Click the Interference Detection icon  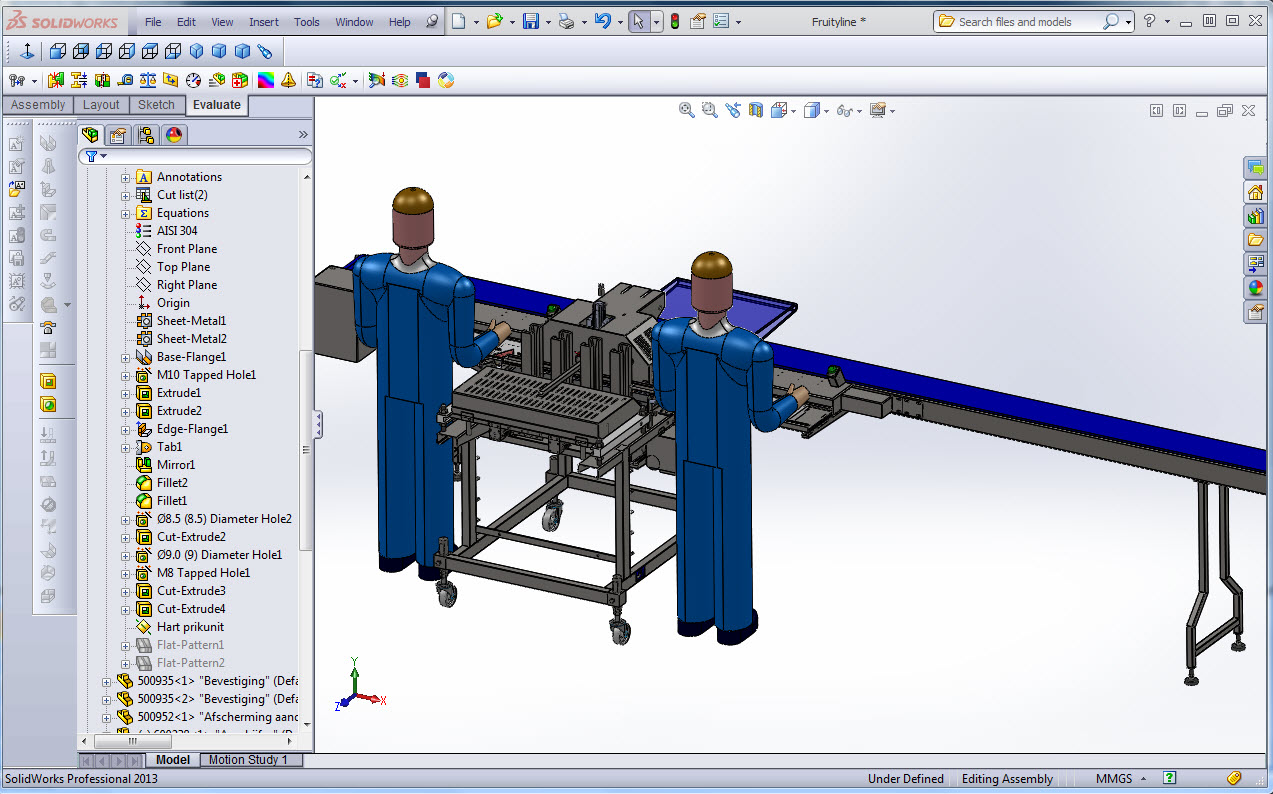point(56,80)
